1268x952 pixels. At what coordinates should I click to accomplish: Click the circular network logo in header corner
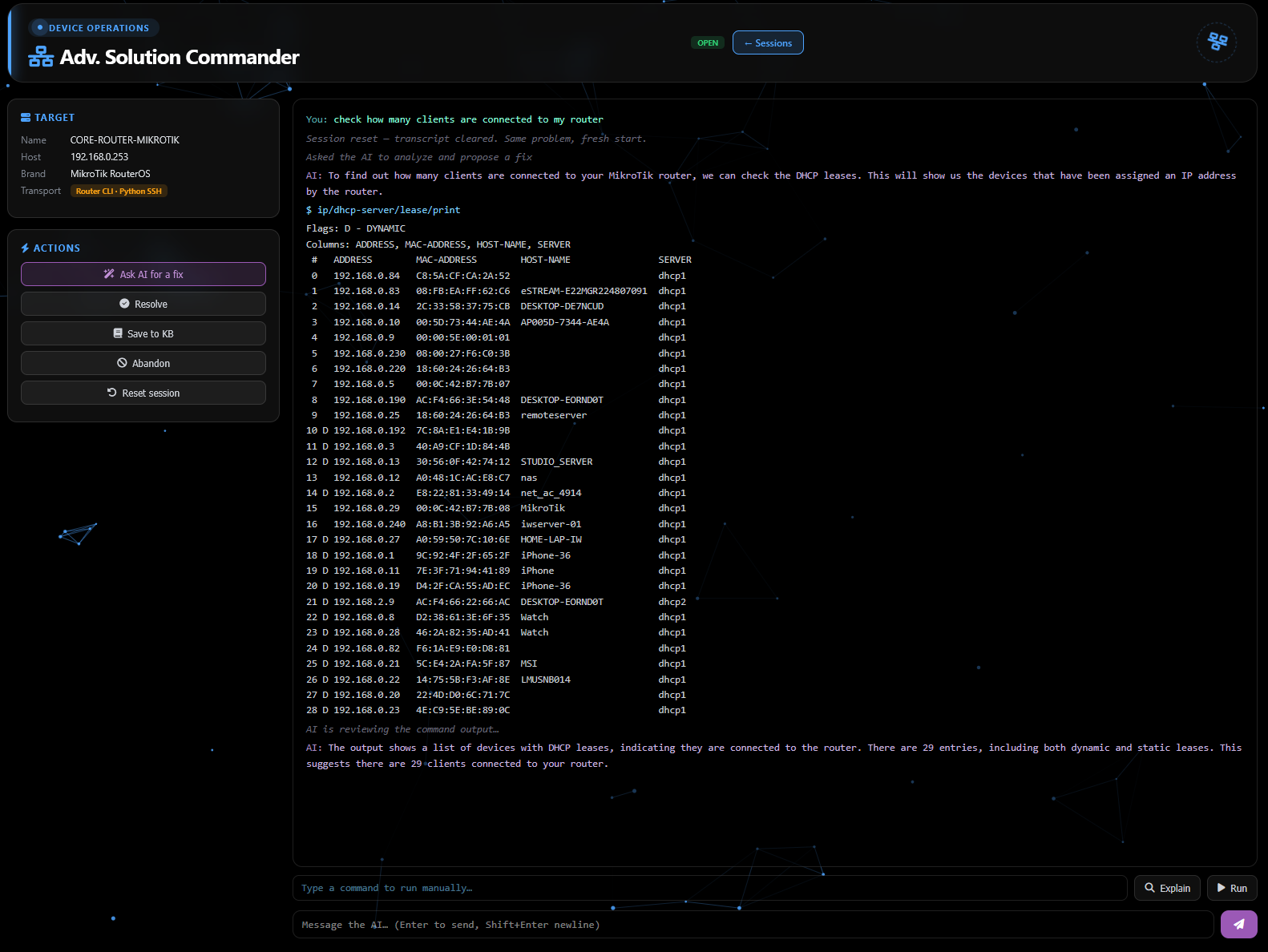[1217, 42]
